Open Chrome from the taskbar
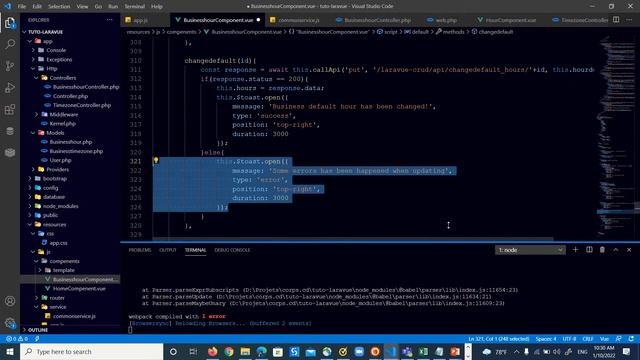Image resolution: width=640 pixels, height=360 pixels. click(229, 351)
